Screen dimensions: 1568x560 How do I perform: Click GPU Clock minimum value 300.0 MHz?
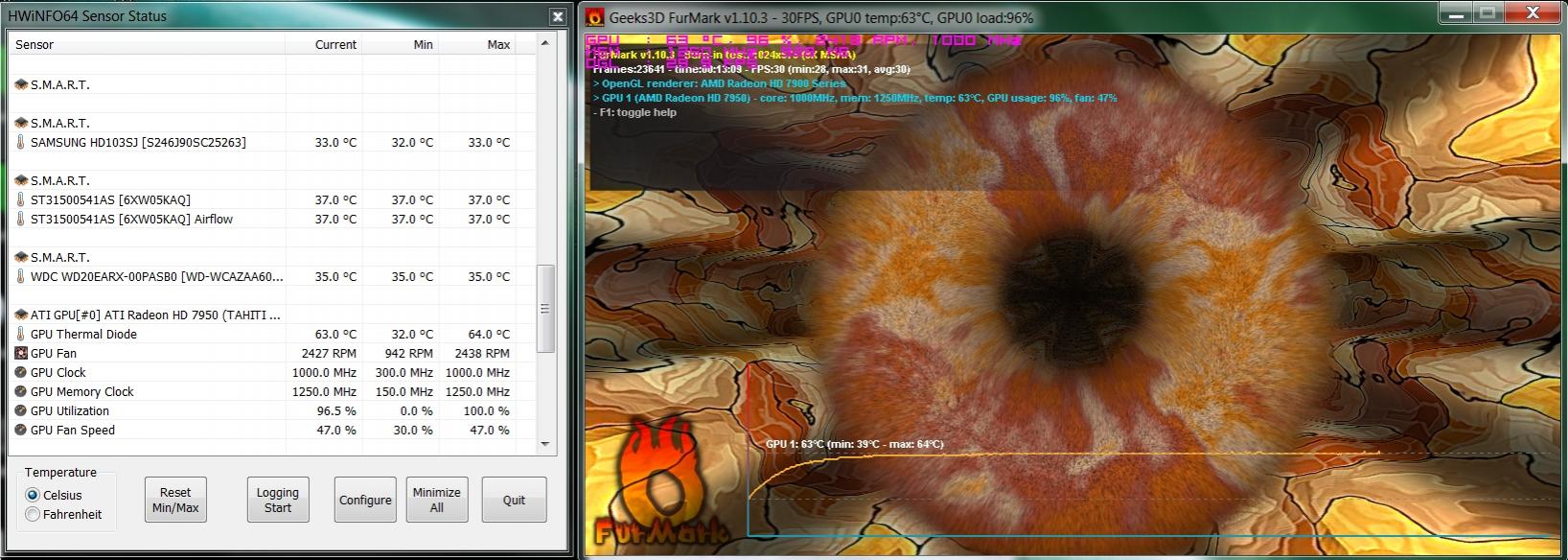[404, 372]
